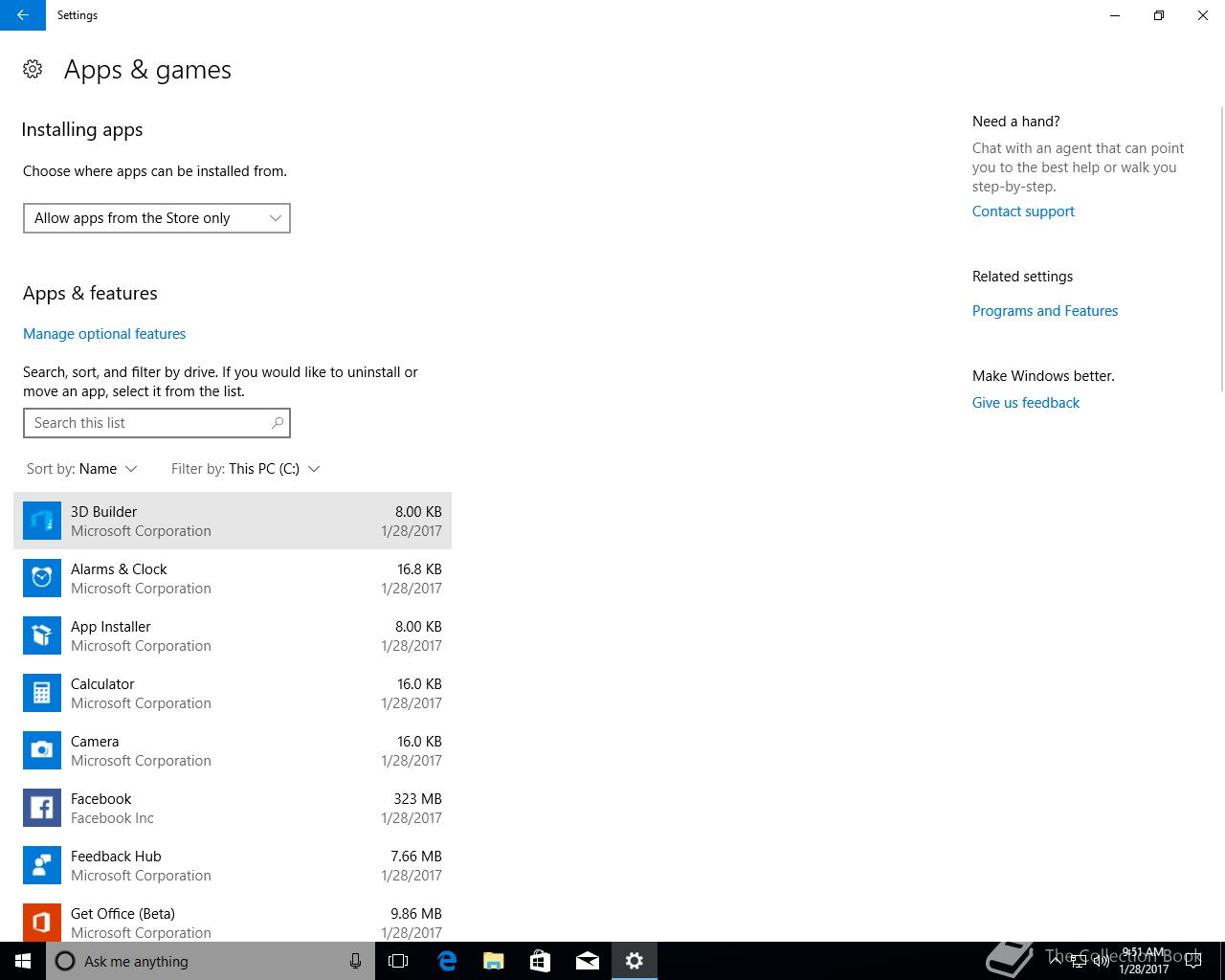This screenshot has height=980, width=1225.
Task: Open the Filter by This PC (C:) dropdown
Action: (246, 469)
